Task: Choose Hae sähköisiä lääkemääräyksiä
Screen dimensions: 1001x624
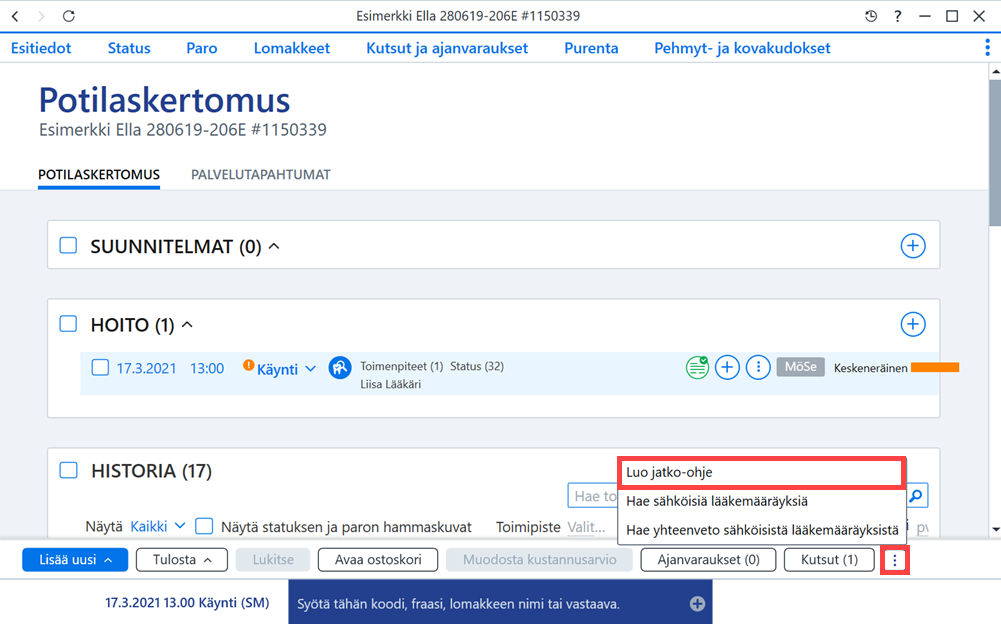Action: tap(762, 501)
